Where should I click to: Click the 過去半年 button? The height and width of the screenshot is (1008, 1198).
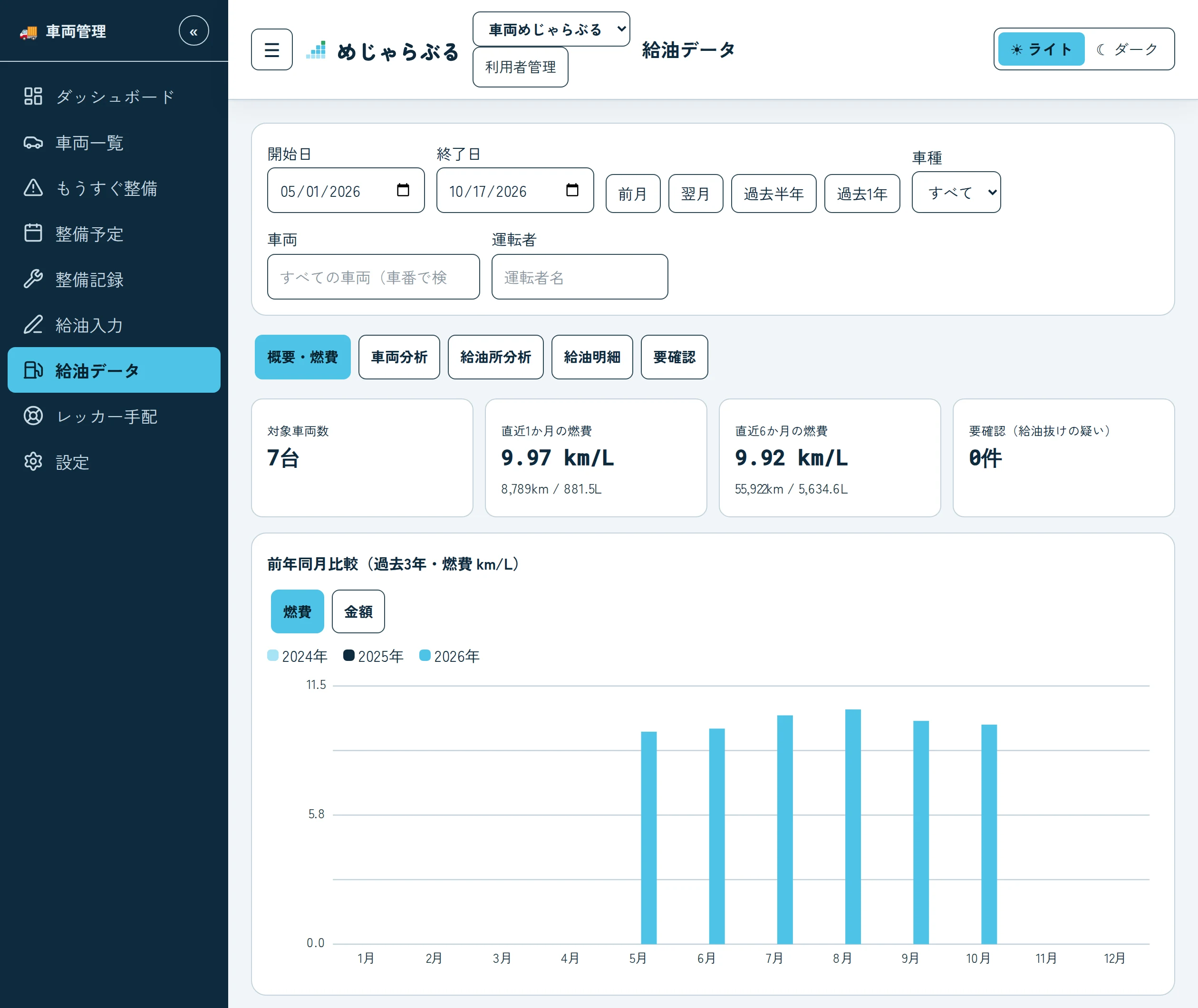774,194
